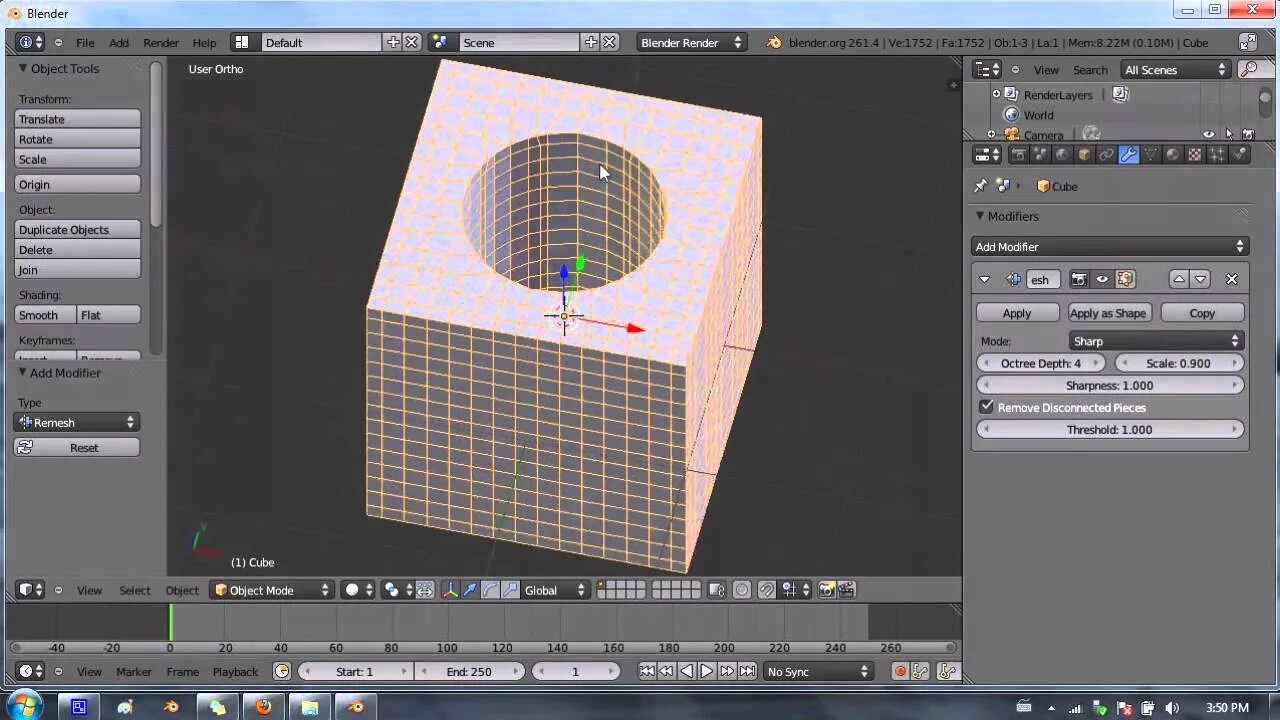Click the OpenGL render camera icon in header
The width and height of the screenshot is (1280, 720).
(826, 589)
